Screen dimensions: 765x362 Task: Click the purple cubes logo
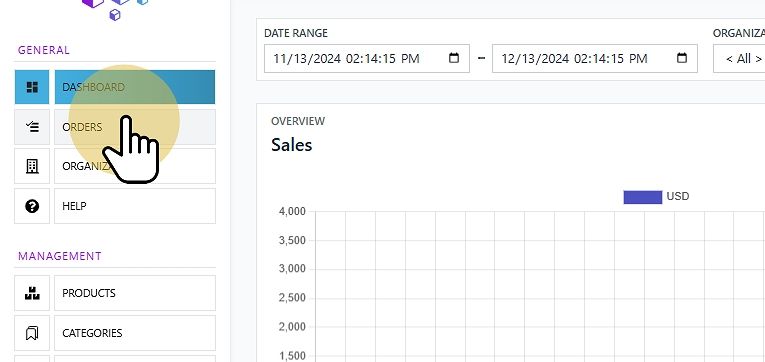click(115, 8)
